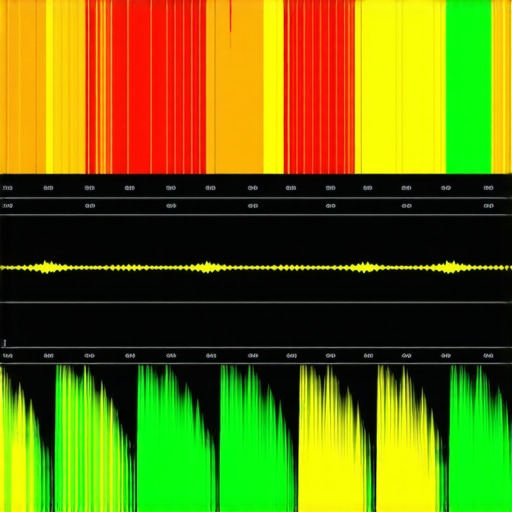The image size is (512, 512).
Task: Select the green band in the top color strip
Action: (469, 87)
